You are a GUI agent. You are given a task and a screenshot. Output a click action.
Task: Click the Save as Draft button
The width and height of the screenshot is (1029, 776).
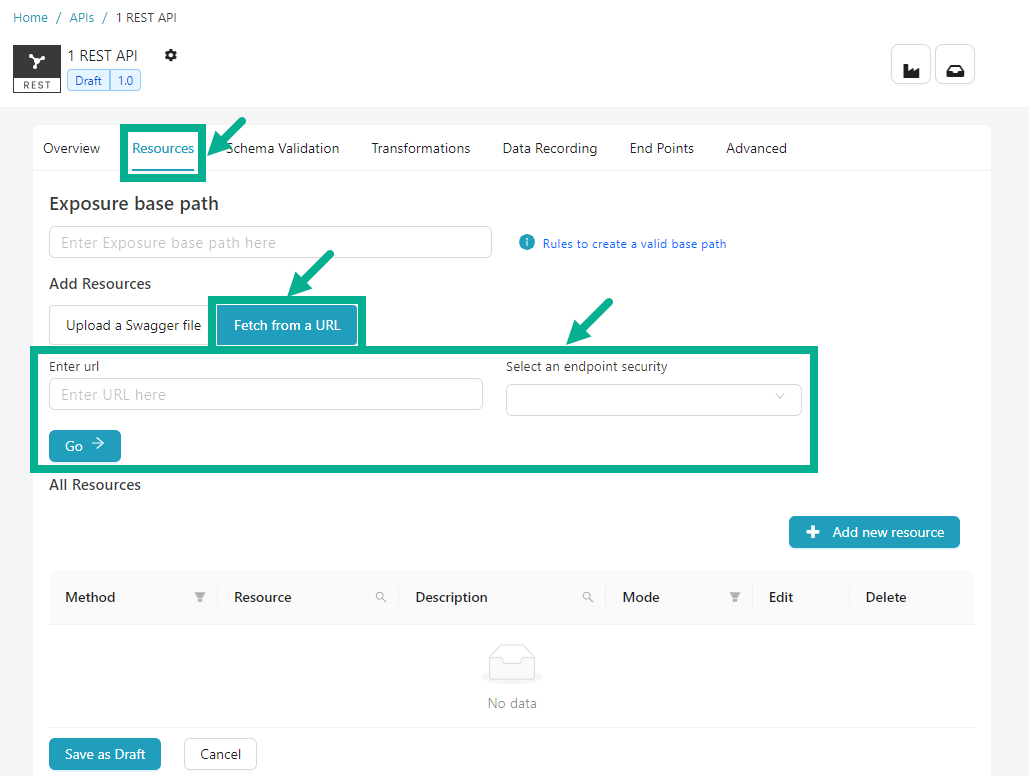(x=105, y=754)
